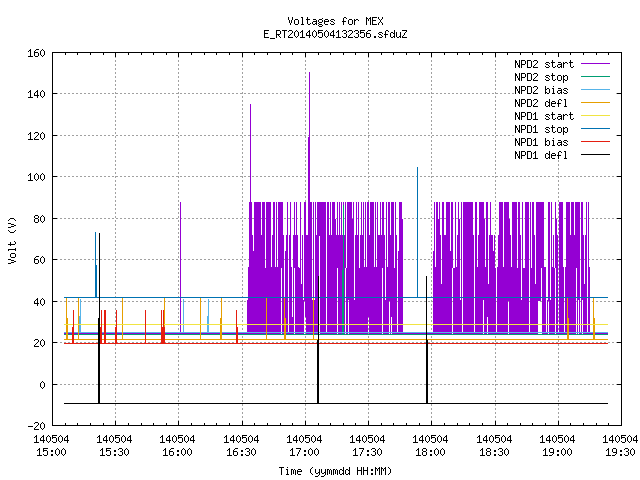This screenshot has height=480, width=640.
Task: Click the black NPD1 defl spike near 18:00
Action: coord(427,340)
